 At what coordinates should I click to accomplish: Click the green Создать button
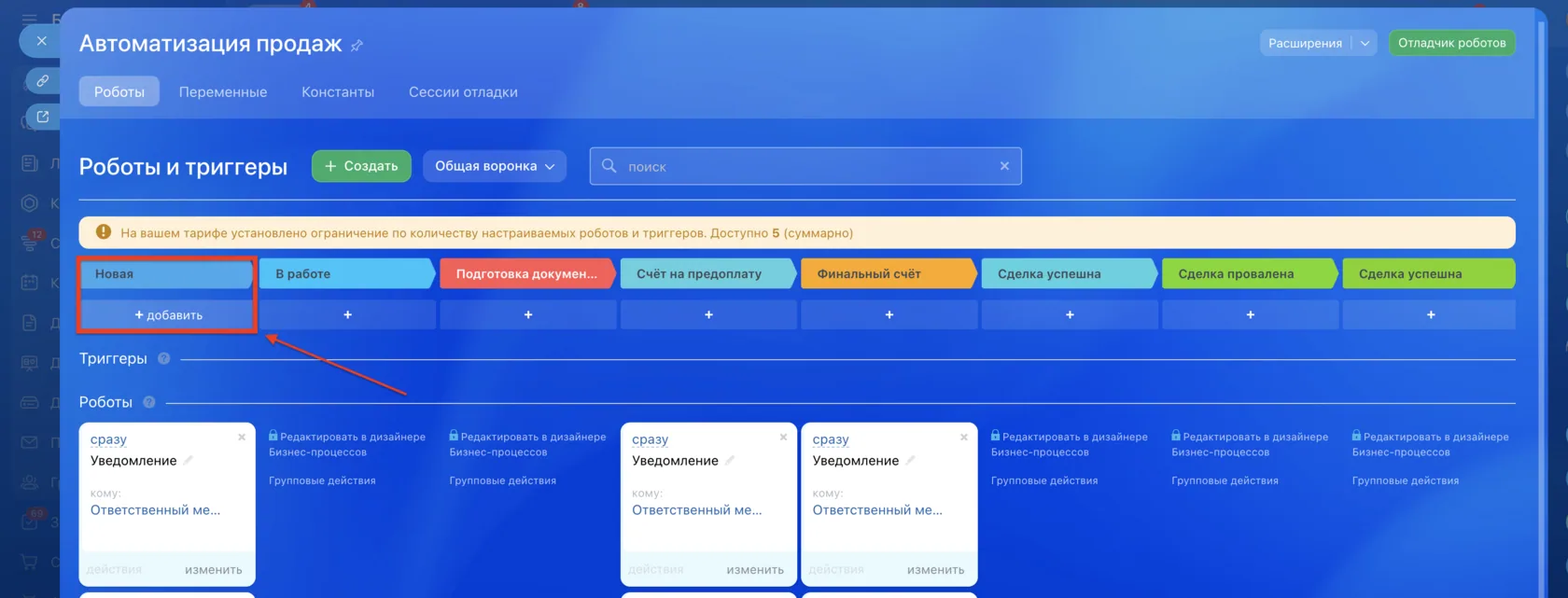point(361,166)
